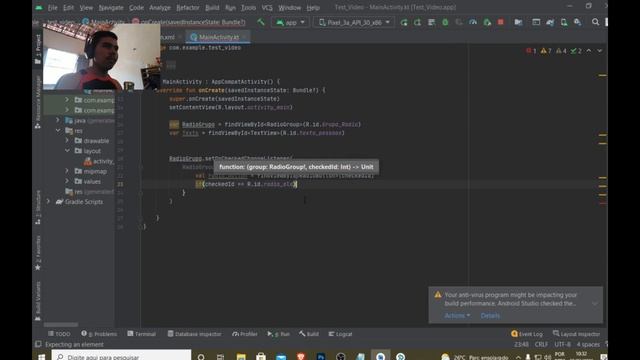The image size is (640, 360).
Task: Open the Database Inspector tool window
Action: 195,334
